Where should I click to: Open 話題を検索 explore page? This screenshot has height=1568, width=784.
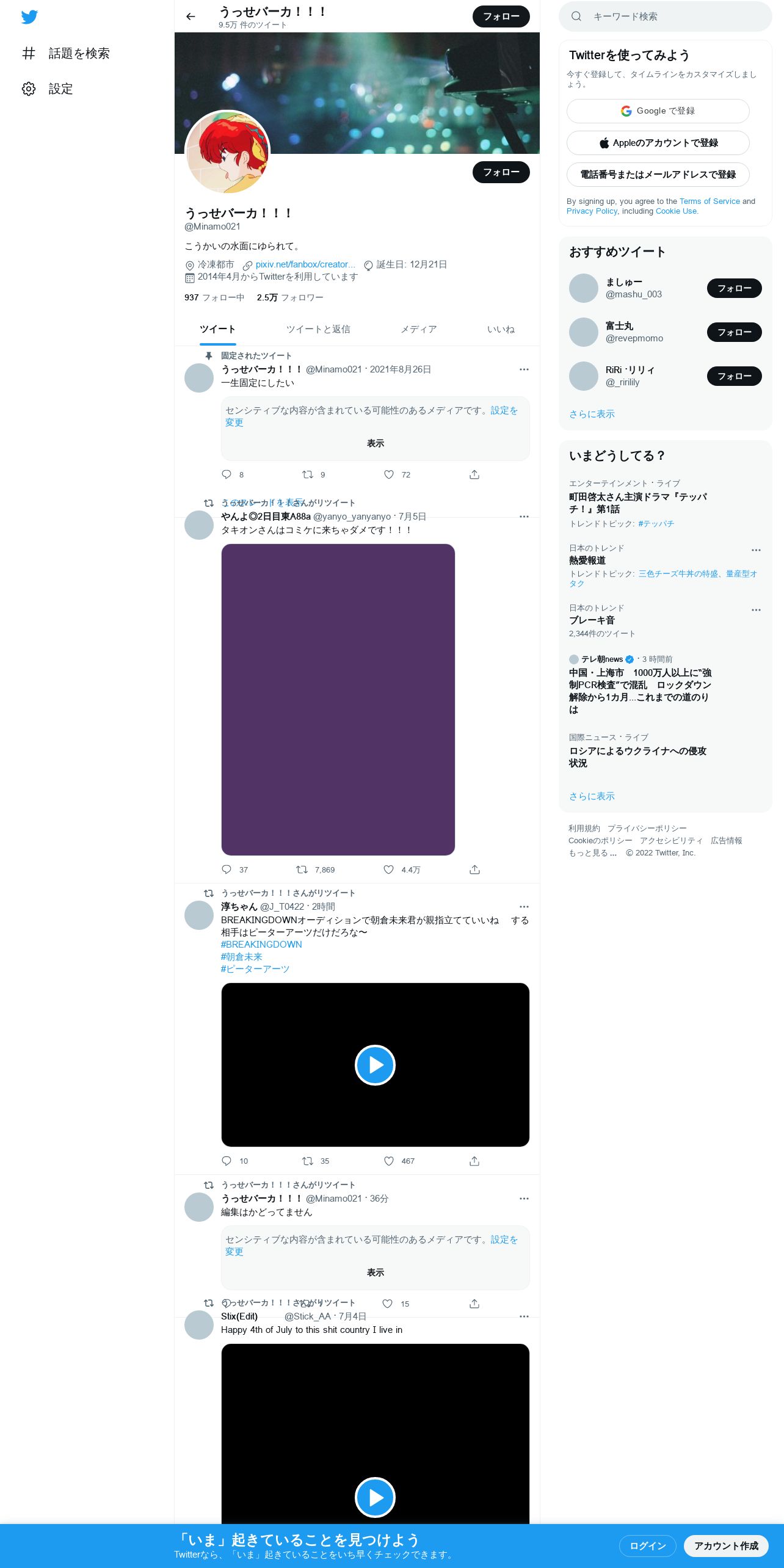[66, 54]
